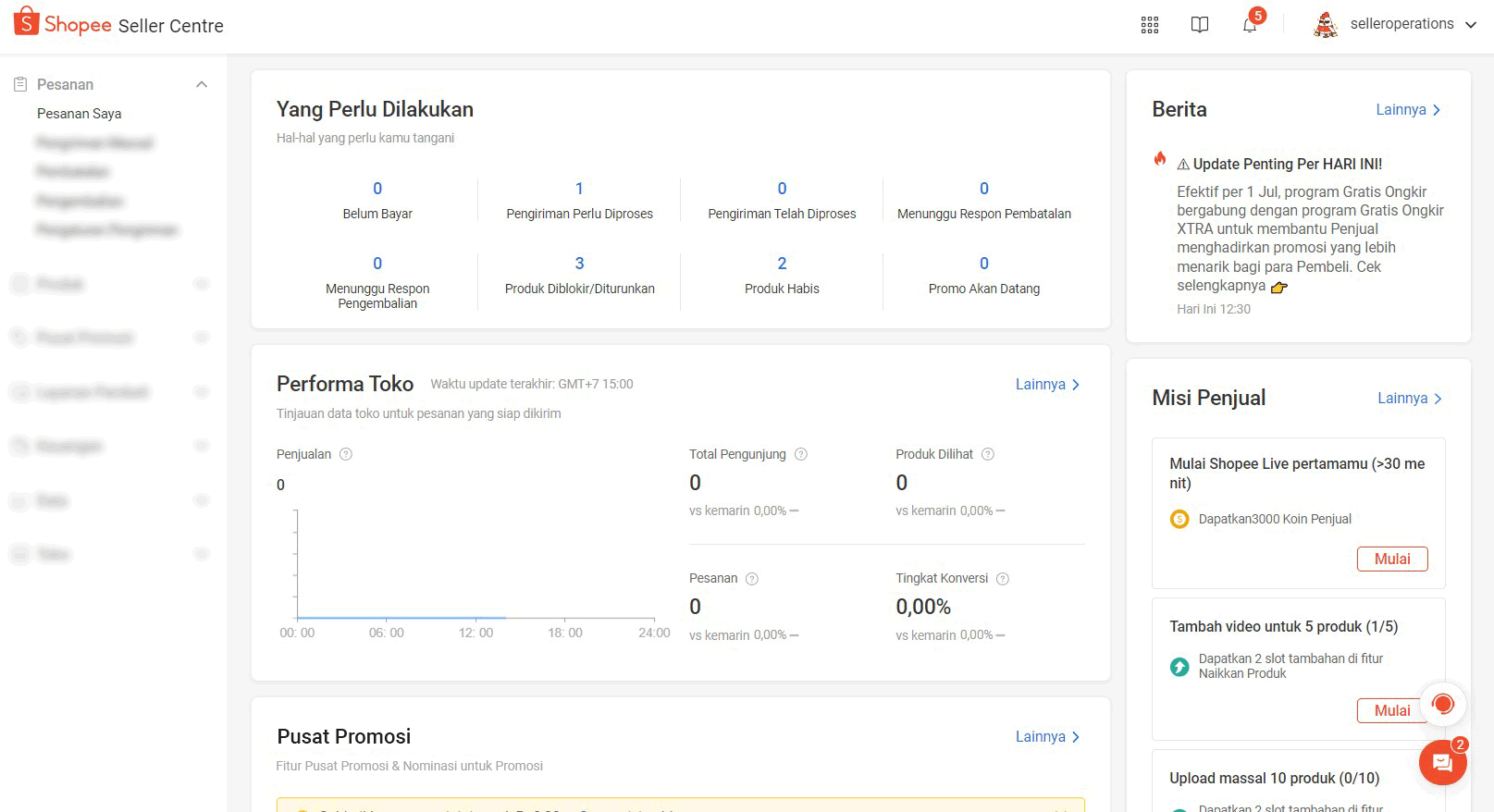Screen dimensions: 1494x812
Task: Click help icon next to Total Pengunjung
Action: (x=801, y=454)
